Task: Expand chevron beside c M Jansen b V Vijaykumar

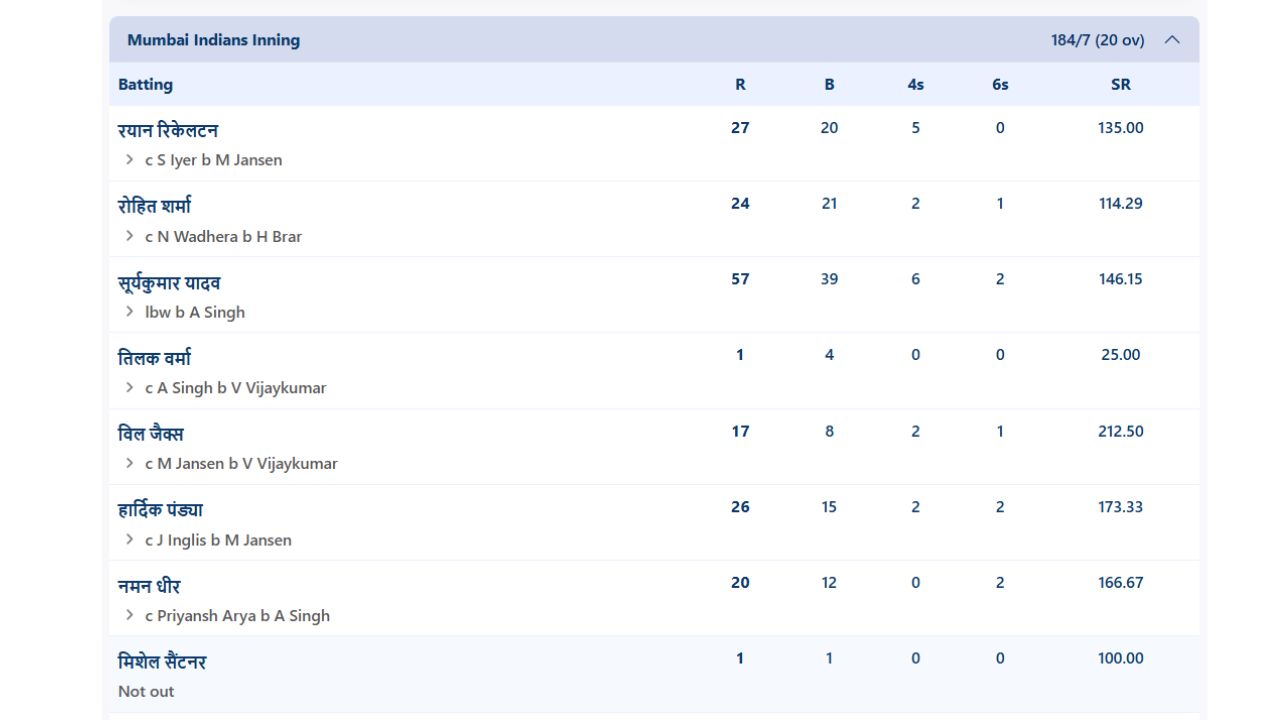Action: point(129,464)
